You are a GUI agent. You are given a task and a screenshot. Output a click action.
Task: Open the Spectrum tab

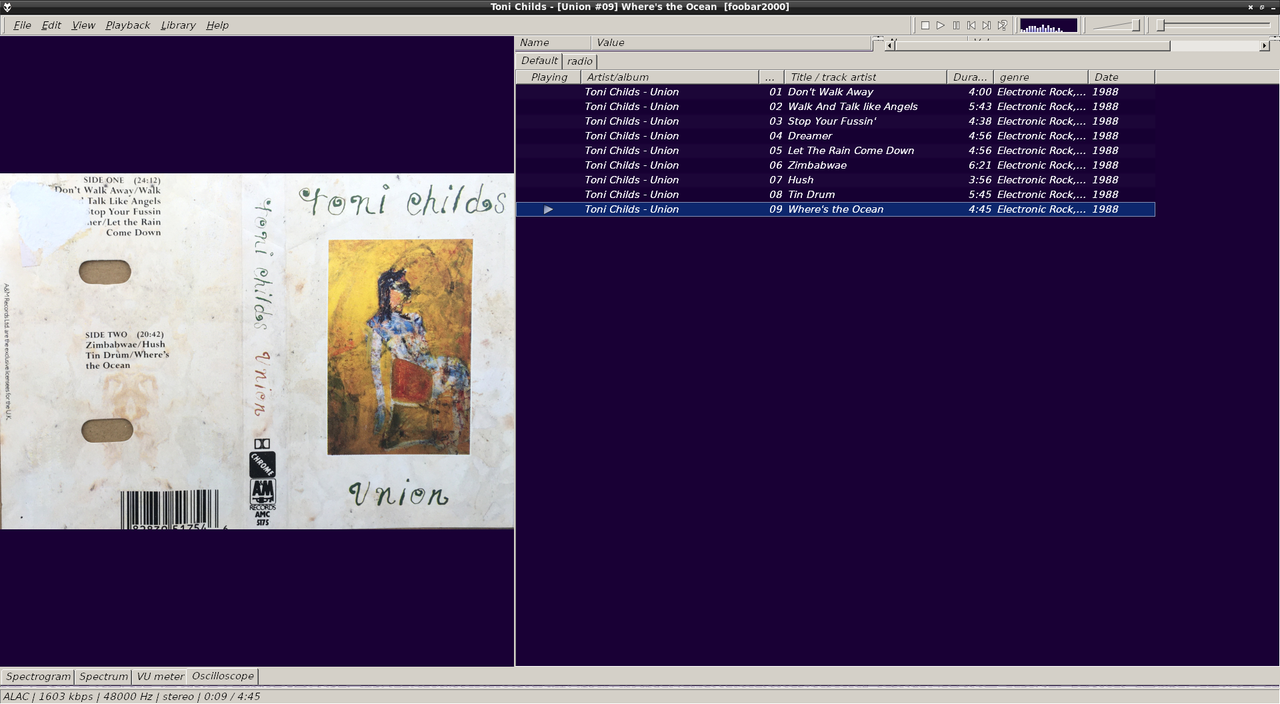[x=104, y=677]
